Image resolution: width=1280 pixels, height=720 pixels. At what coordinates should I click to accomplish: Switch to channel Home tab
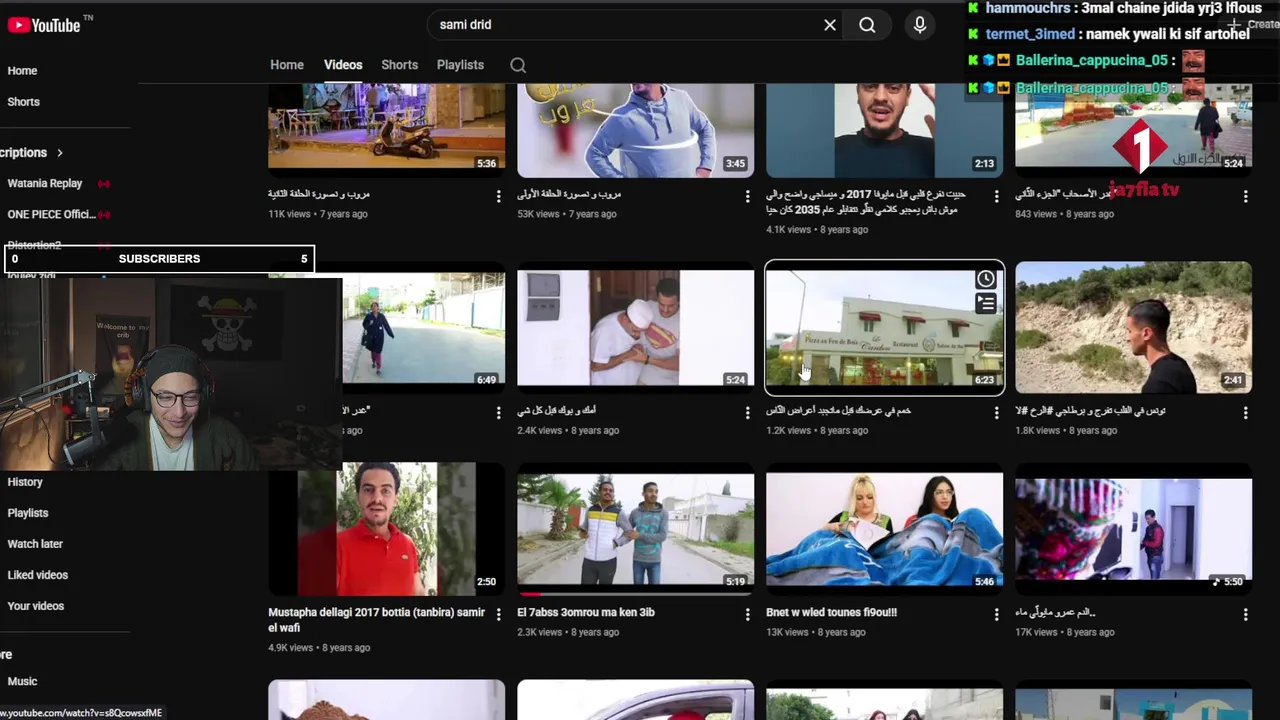[x=287, y=65]
